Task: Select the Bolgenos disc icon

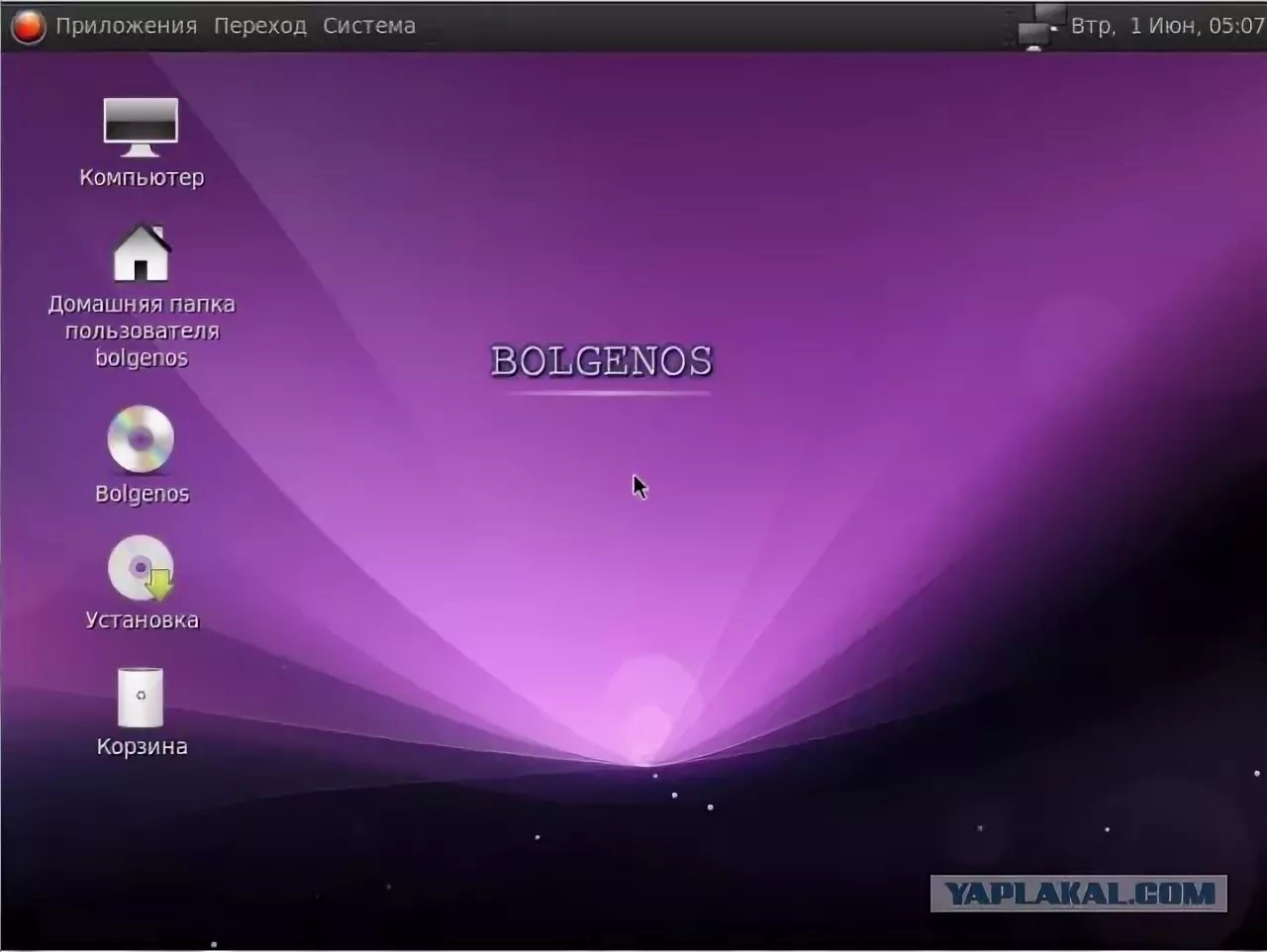Action: 141,438
